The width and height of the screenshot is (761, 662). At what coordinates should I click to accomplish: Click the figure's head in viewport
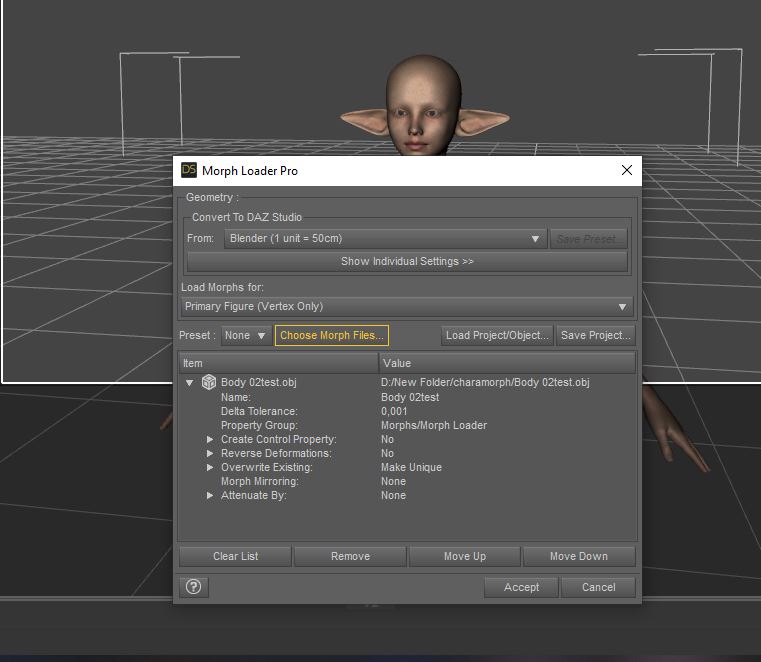tap(423, 104)
